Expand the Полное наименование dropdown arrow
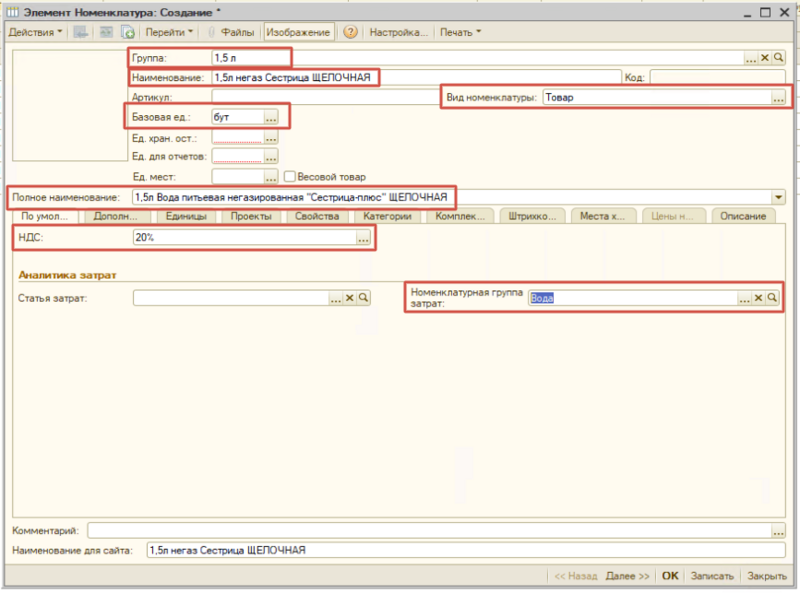The image size is (800, 593). click(779, 197)
